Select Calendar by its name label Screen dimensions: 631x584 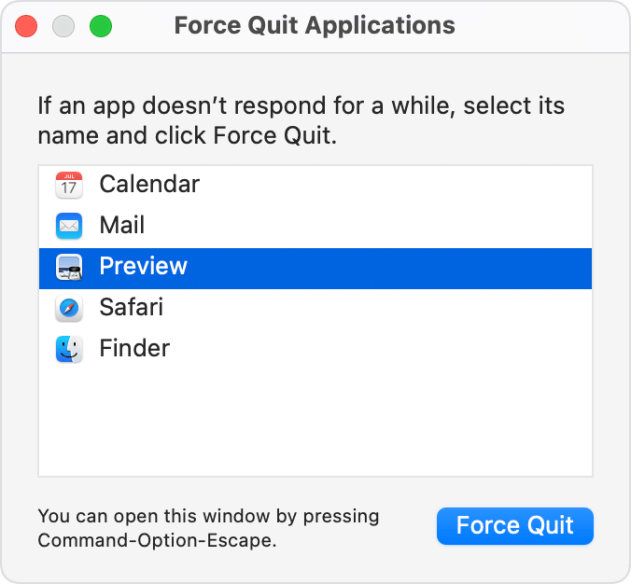(149, 185)
